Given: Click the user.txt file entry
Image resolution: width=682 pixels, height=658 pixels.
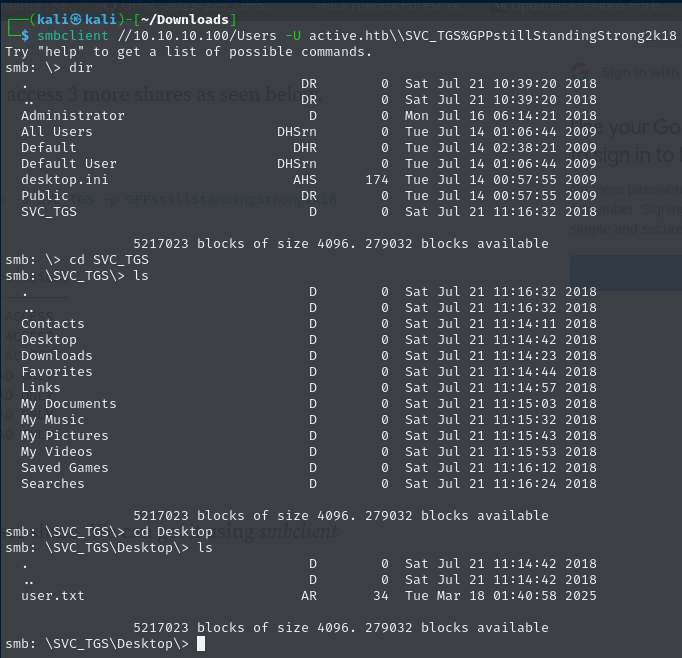Looking at the screenshot, I should (x=52, y=596).
